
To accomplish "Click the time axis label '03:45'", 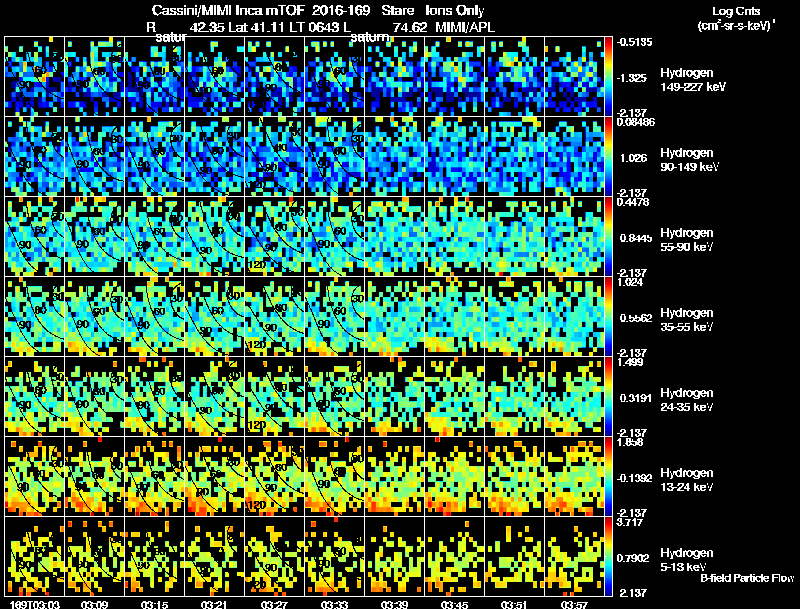I will 455,604.
